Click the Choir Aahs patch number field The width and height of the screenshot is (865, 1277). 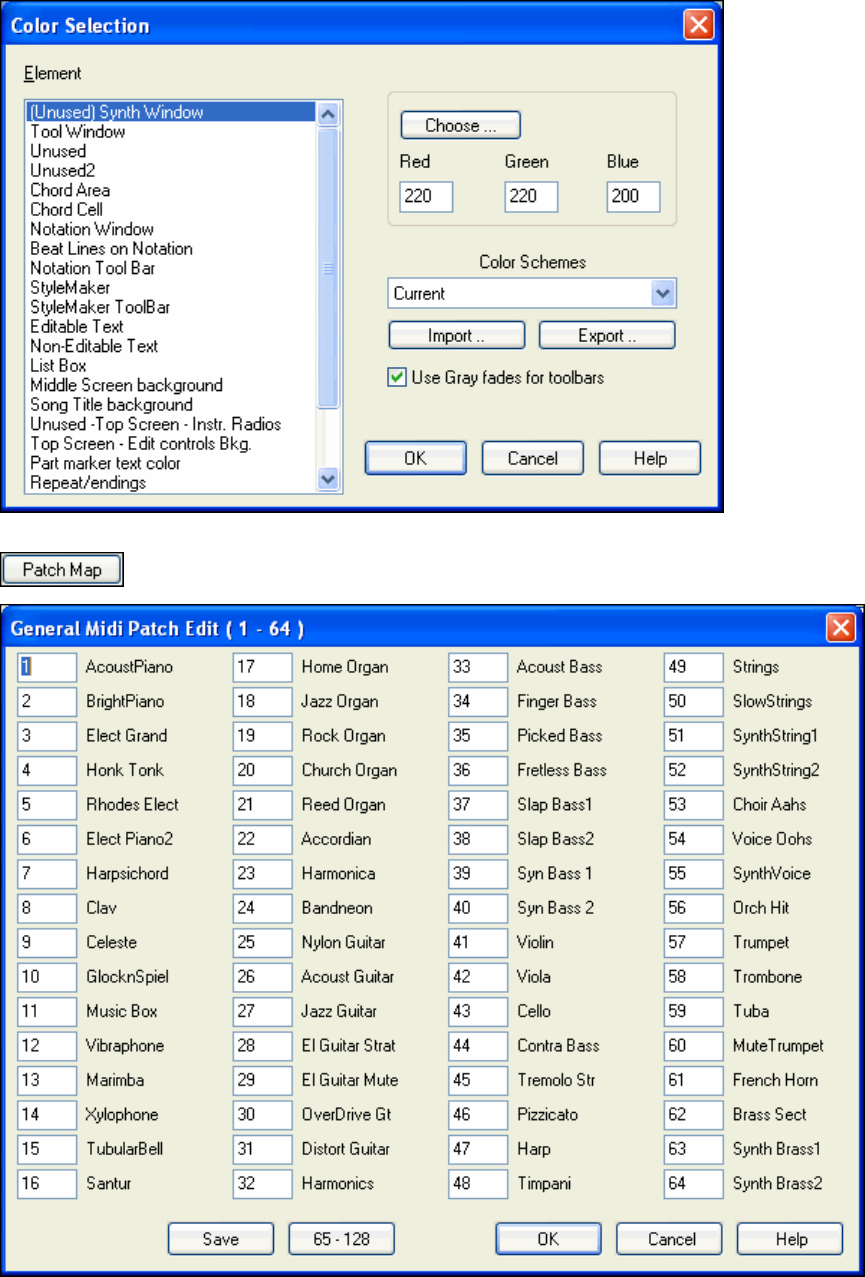(694, 804)
